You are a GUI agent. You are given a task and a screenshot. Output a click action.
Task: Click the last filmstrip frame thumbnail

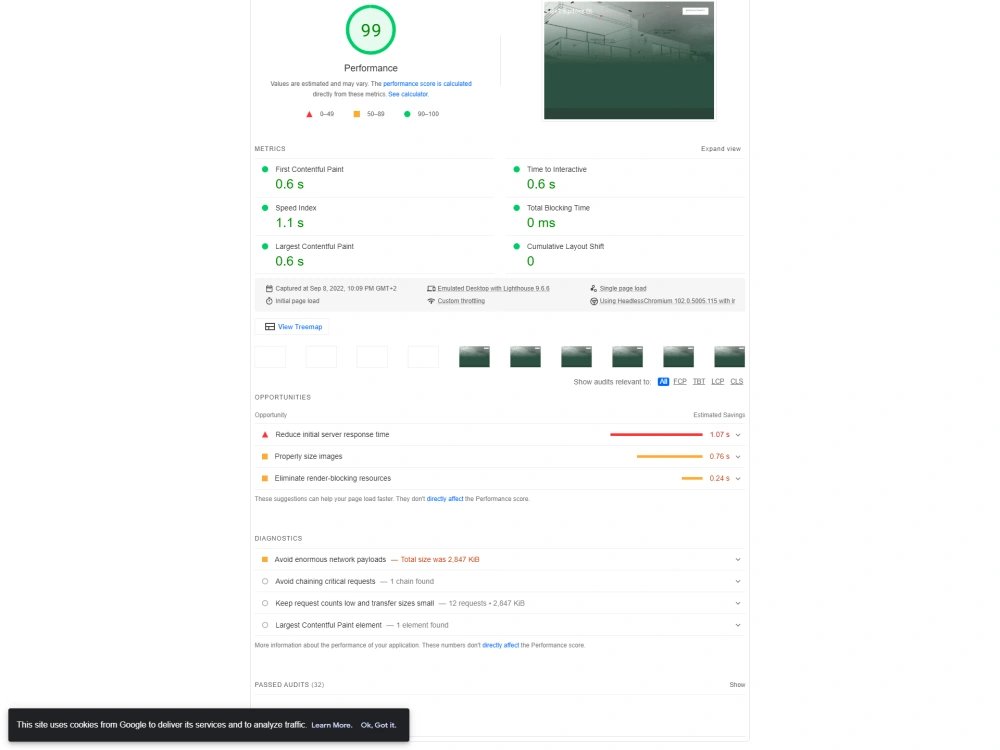tap(730, 357)
